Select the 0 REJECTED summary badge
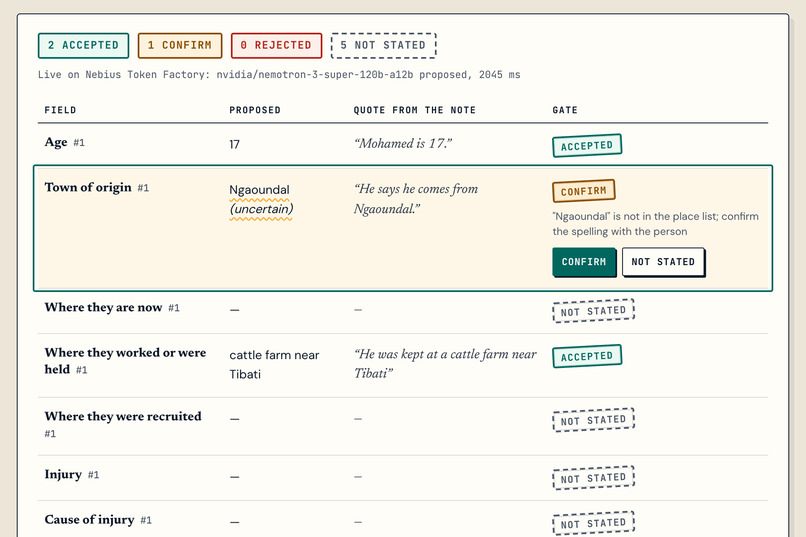This screenshot has height=537, width=806. (277, 45)
